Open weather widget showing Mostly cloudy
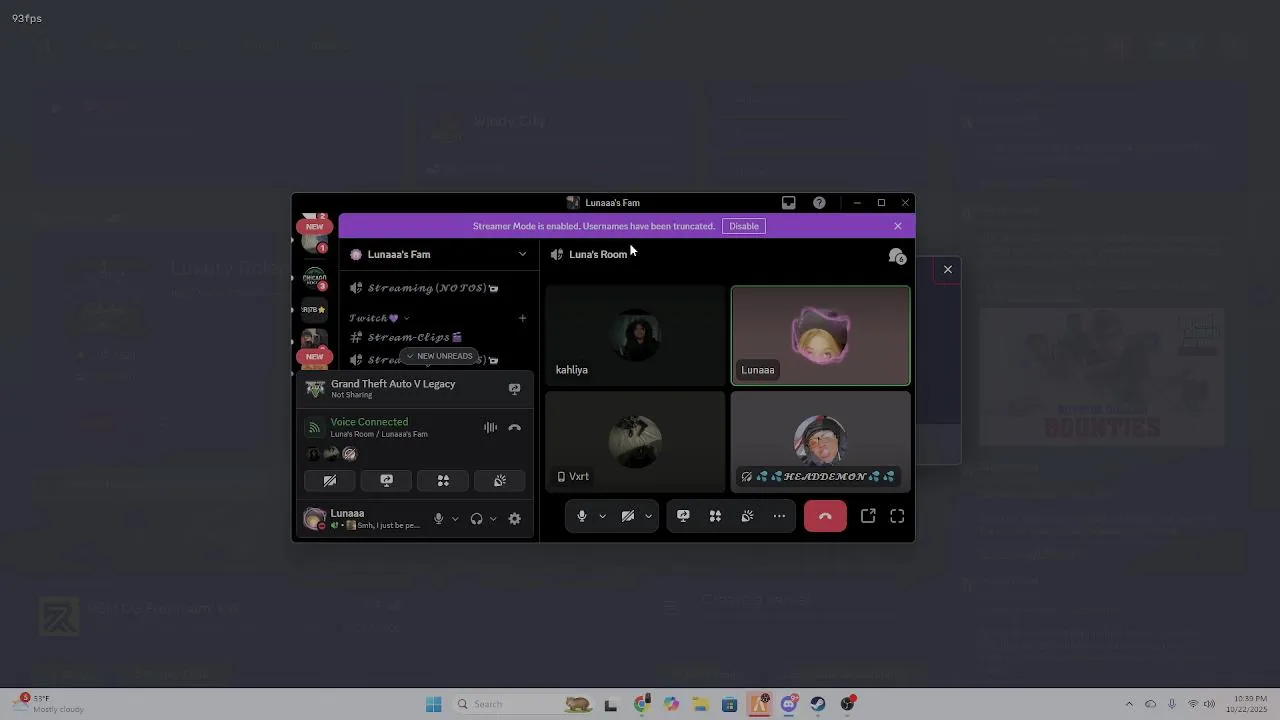Image resolution: width=1280 pixels, height=720 pixels. [48, 704]
